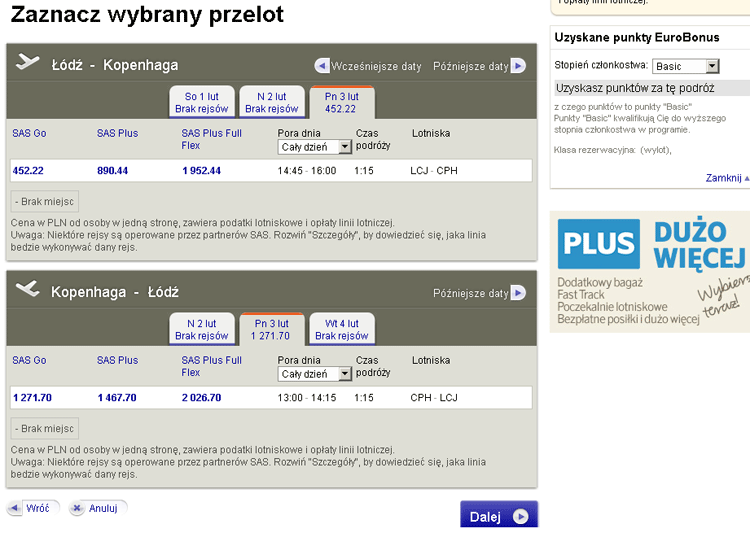Image resolution: width=750 pixels, height=533 pixels.
Task: Choose SAS Plus fare 890.44
Action: pos(112,171)
